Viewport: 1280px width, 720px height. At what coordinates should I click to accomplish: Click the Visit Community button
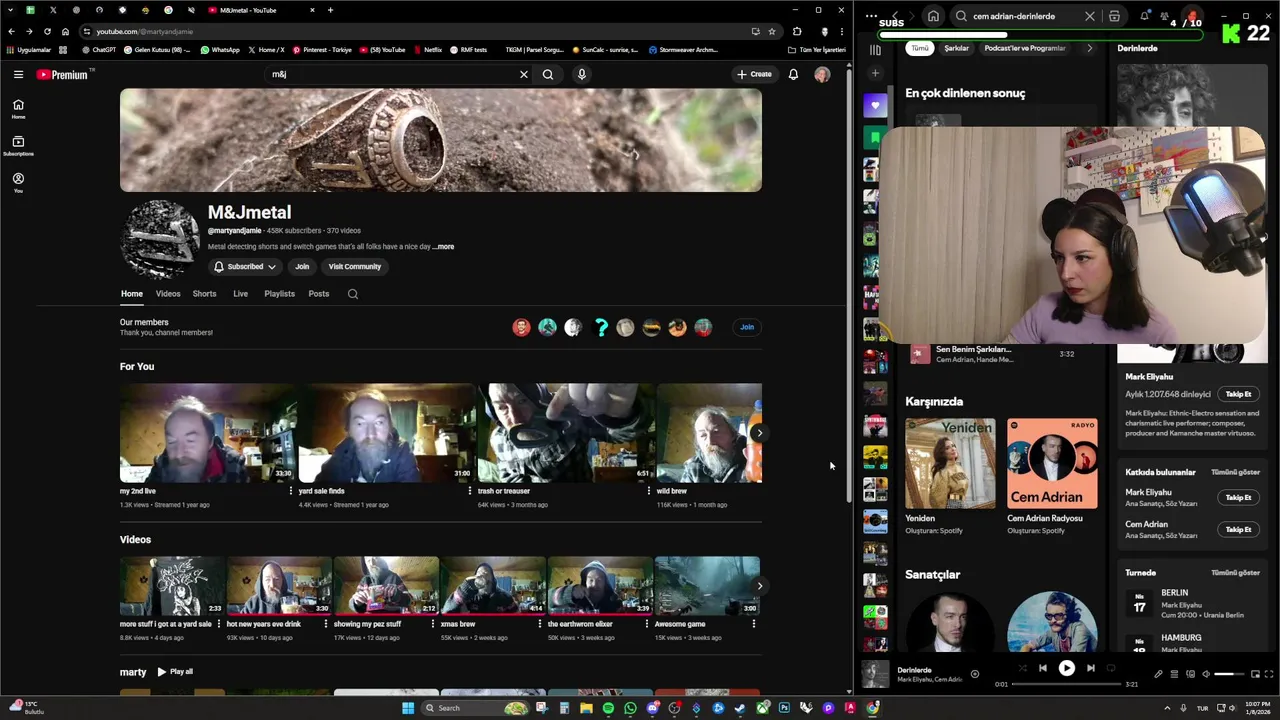[355, 267]
